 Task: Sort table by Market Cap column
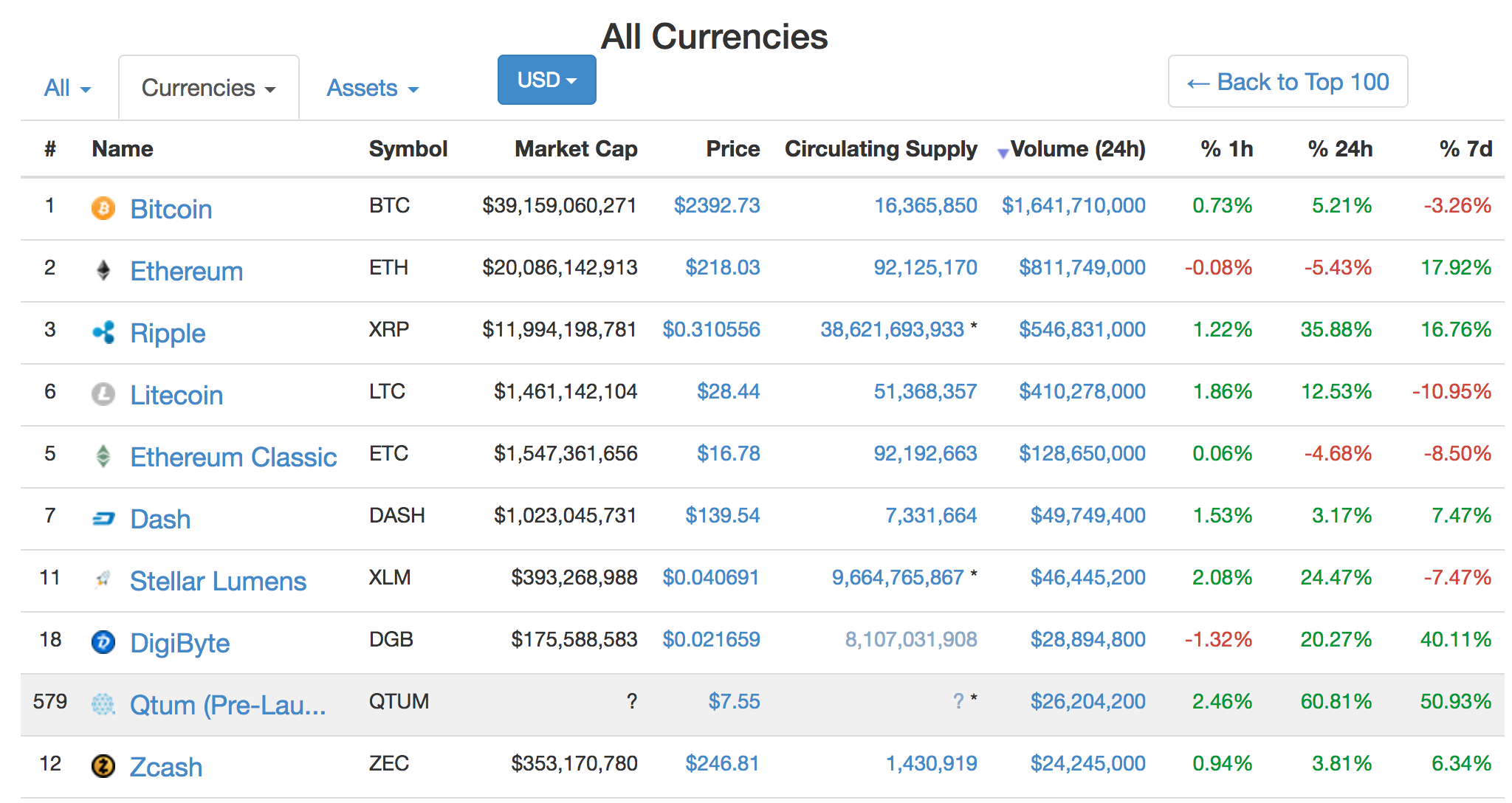click(576, 148)
